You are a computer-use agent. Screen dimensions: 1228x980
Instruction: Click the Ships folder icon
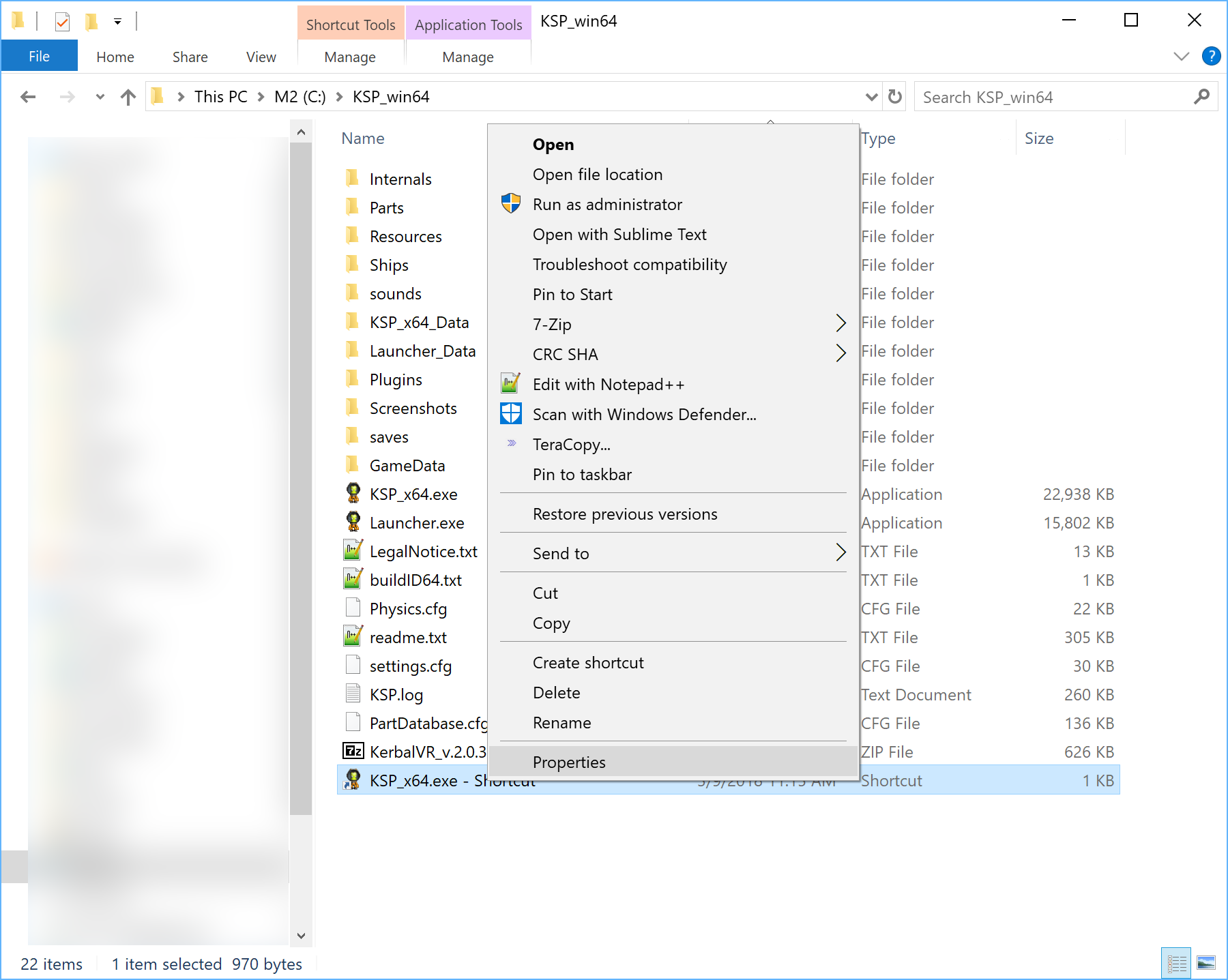click(x=352, y=265)
